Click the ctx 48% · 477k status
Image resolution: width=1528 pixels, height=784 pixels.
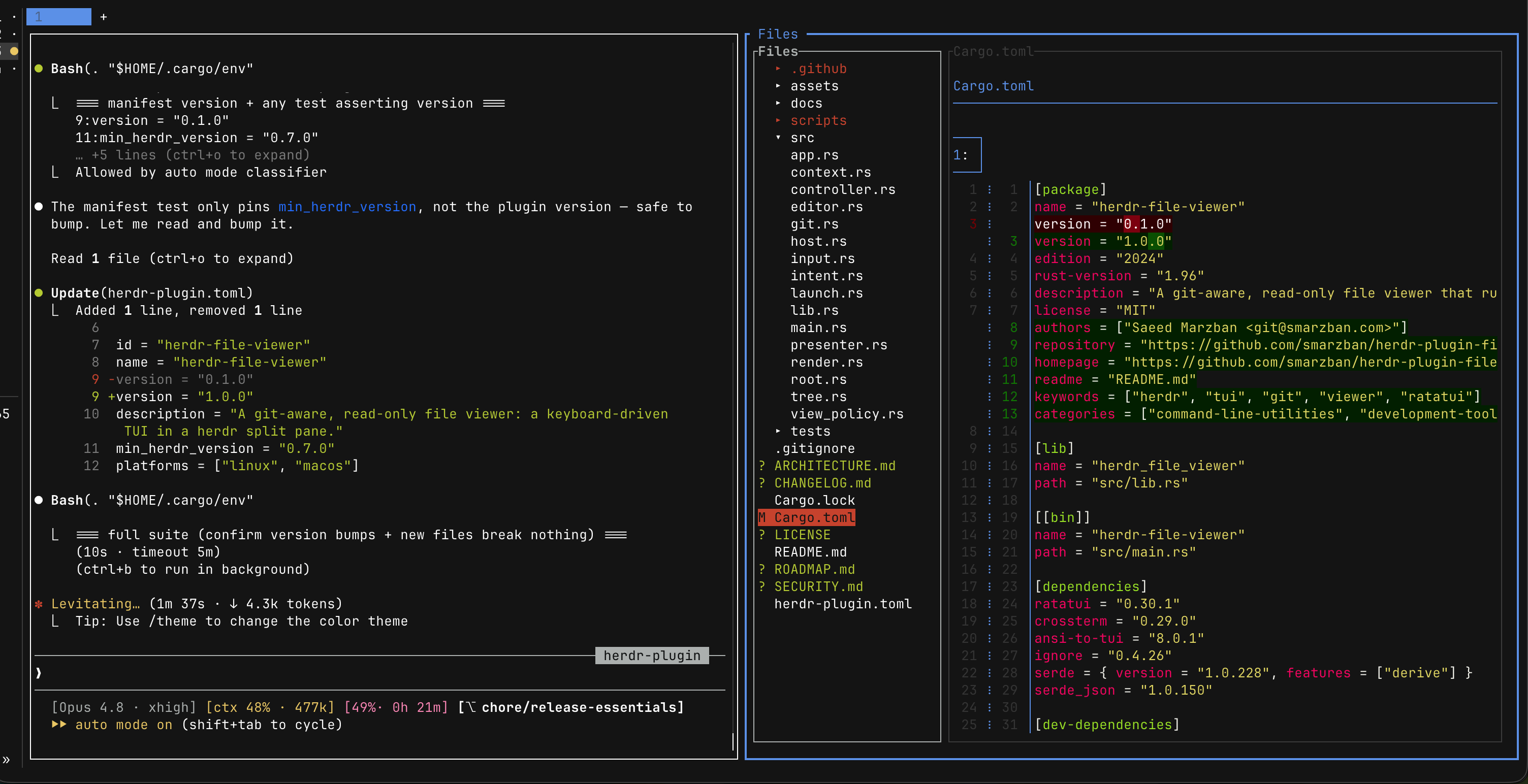tap(270, 707)
